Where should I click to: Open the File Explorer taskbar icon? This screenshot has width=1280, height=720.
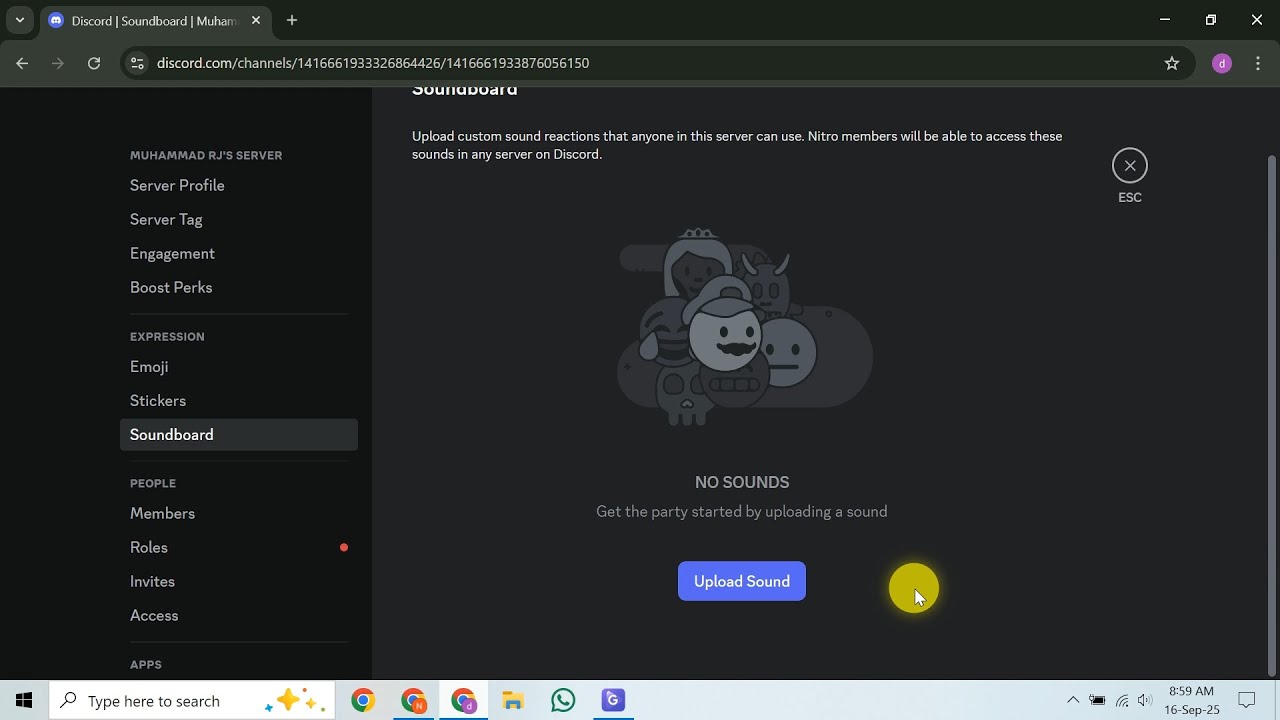coord(513,701)
